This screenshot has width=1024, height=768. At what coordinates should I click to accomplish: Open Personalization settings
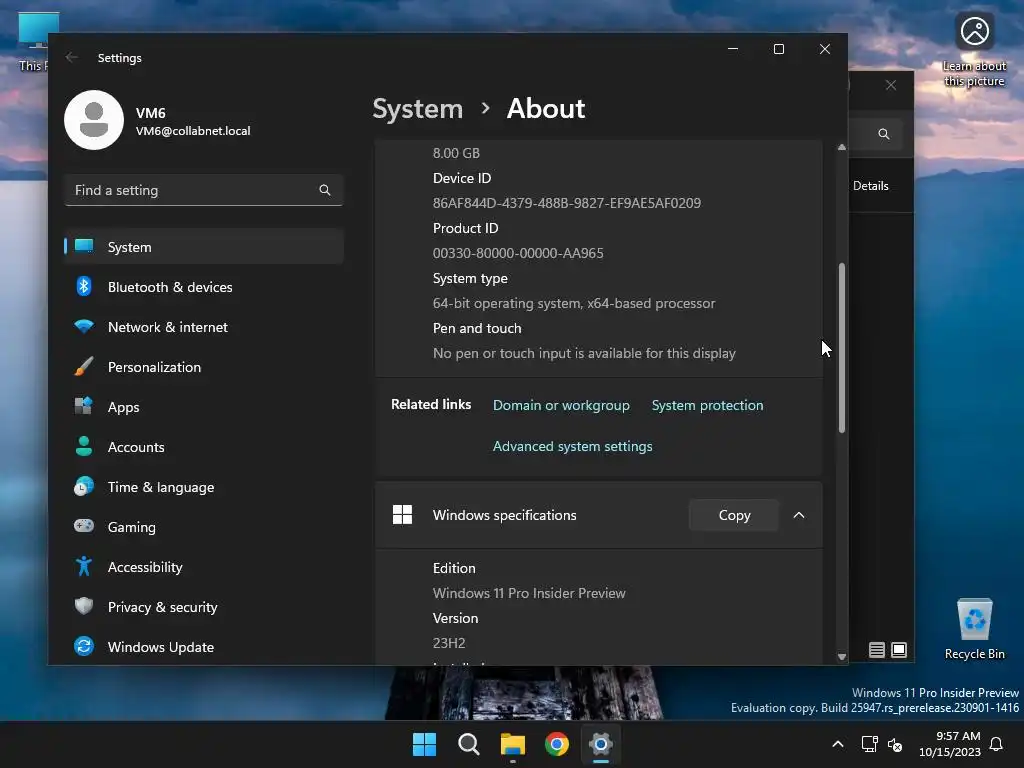[x=204, y=367]
